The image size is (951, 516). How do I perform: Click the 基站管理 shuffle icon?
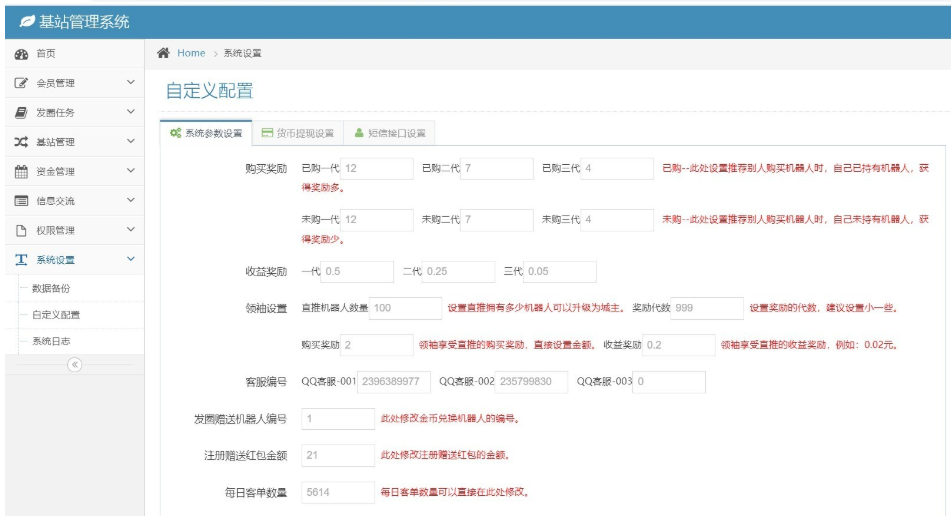click(19, 142)
